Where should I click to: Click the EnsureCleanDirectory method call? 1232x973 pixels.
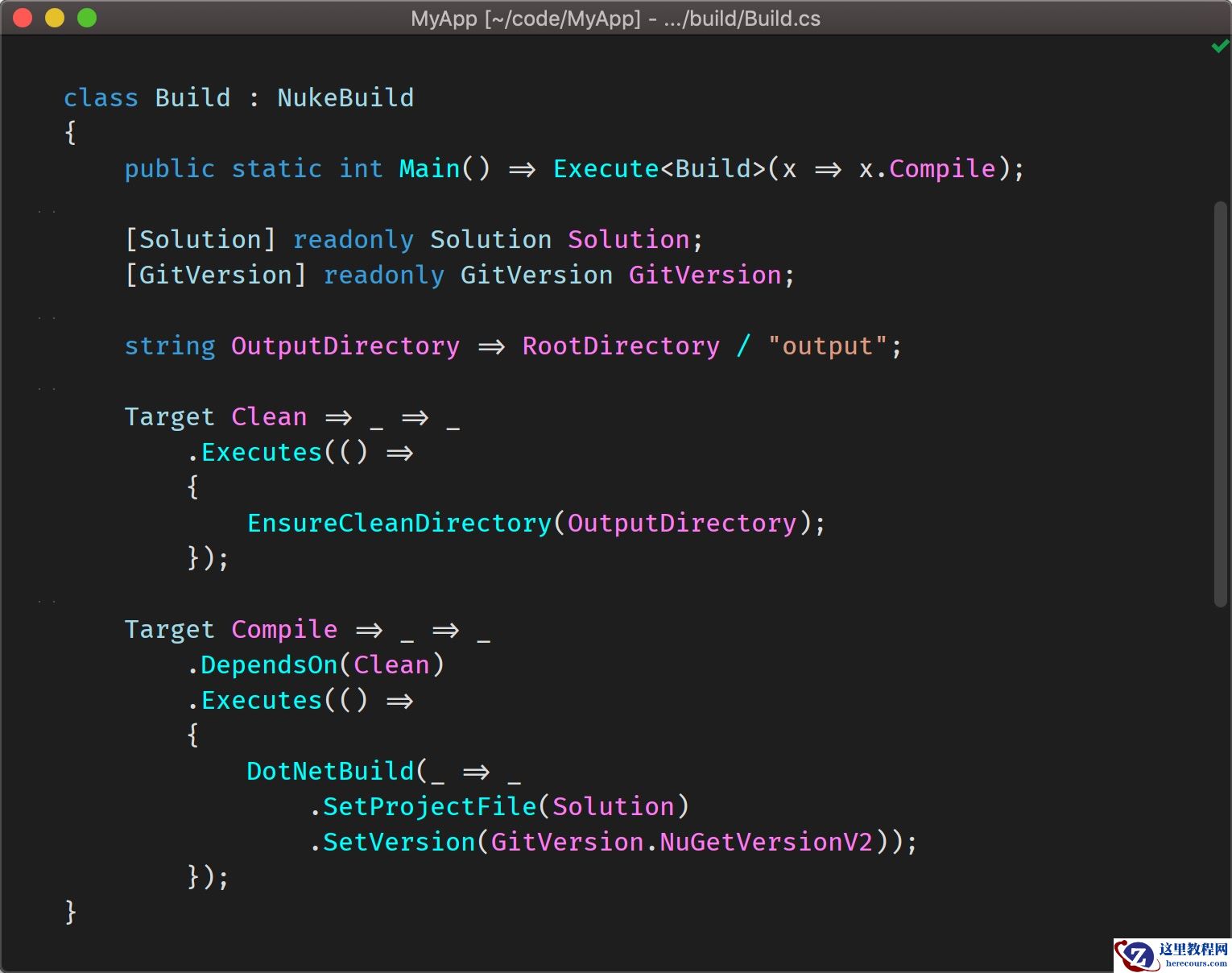pos(399,522)
